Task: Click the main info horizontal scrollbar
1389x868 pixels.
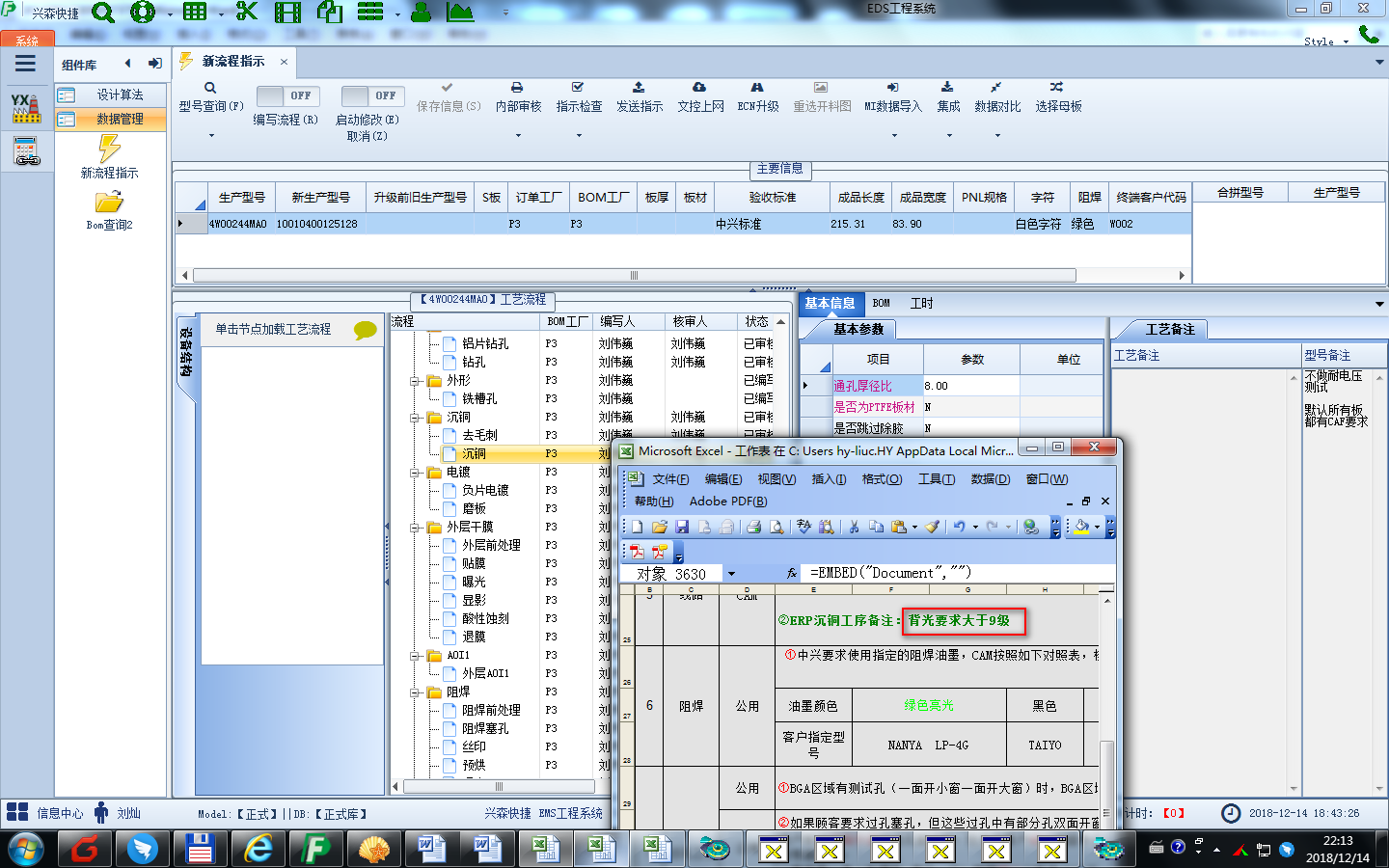Action: [x=634, y=276]
